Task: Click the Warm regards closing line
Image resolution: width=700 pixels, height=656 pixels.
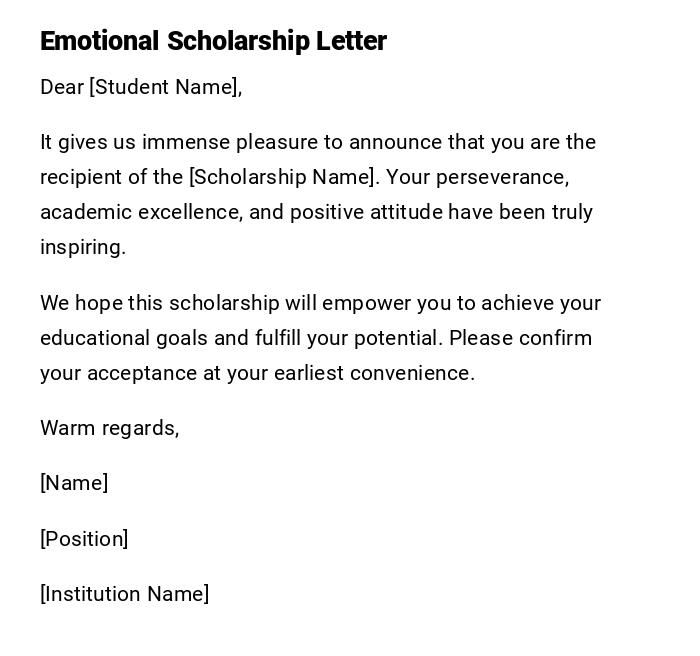Action: [x=109, y=428]
